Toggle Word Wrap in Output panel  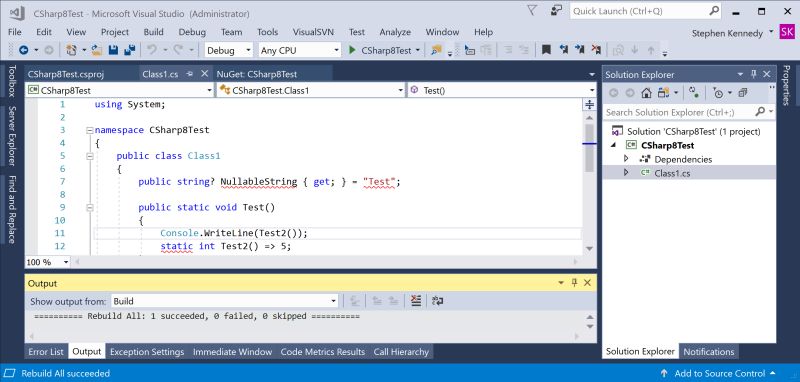[437, 301]
